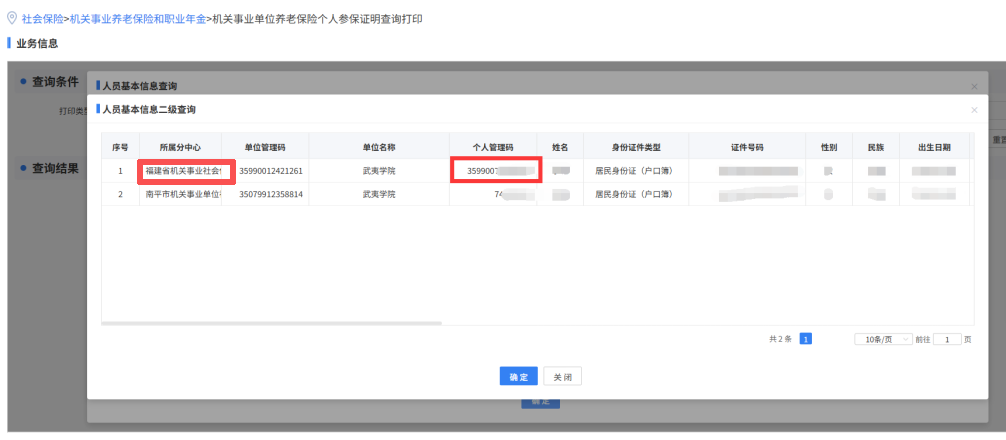Screen dimensions: 1006x440
Task: Click the 个人管理码 column header
Action: click(x=492, y=147)
